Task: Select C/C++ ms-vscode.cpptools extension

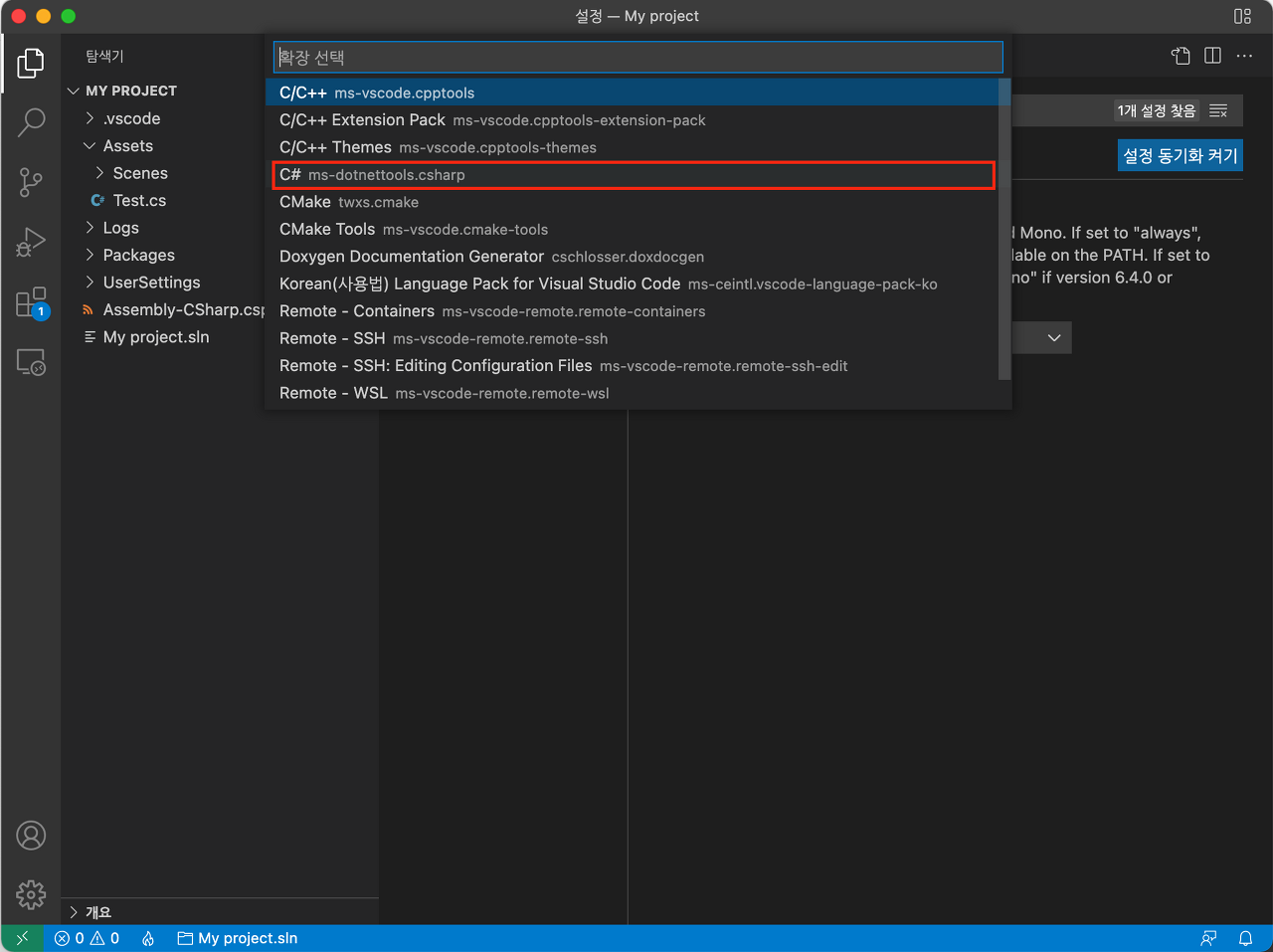Action: click(x=632, y=93)
